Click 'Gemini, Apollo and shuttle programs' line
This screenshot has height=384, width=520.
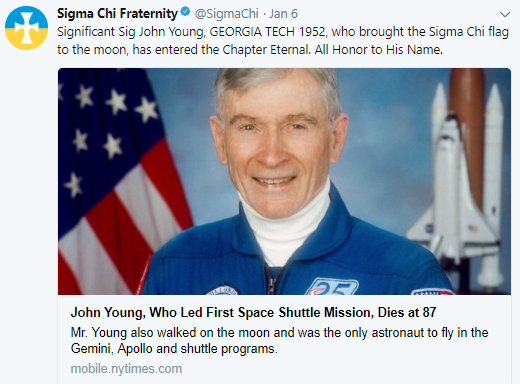(x=174, y=349)
